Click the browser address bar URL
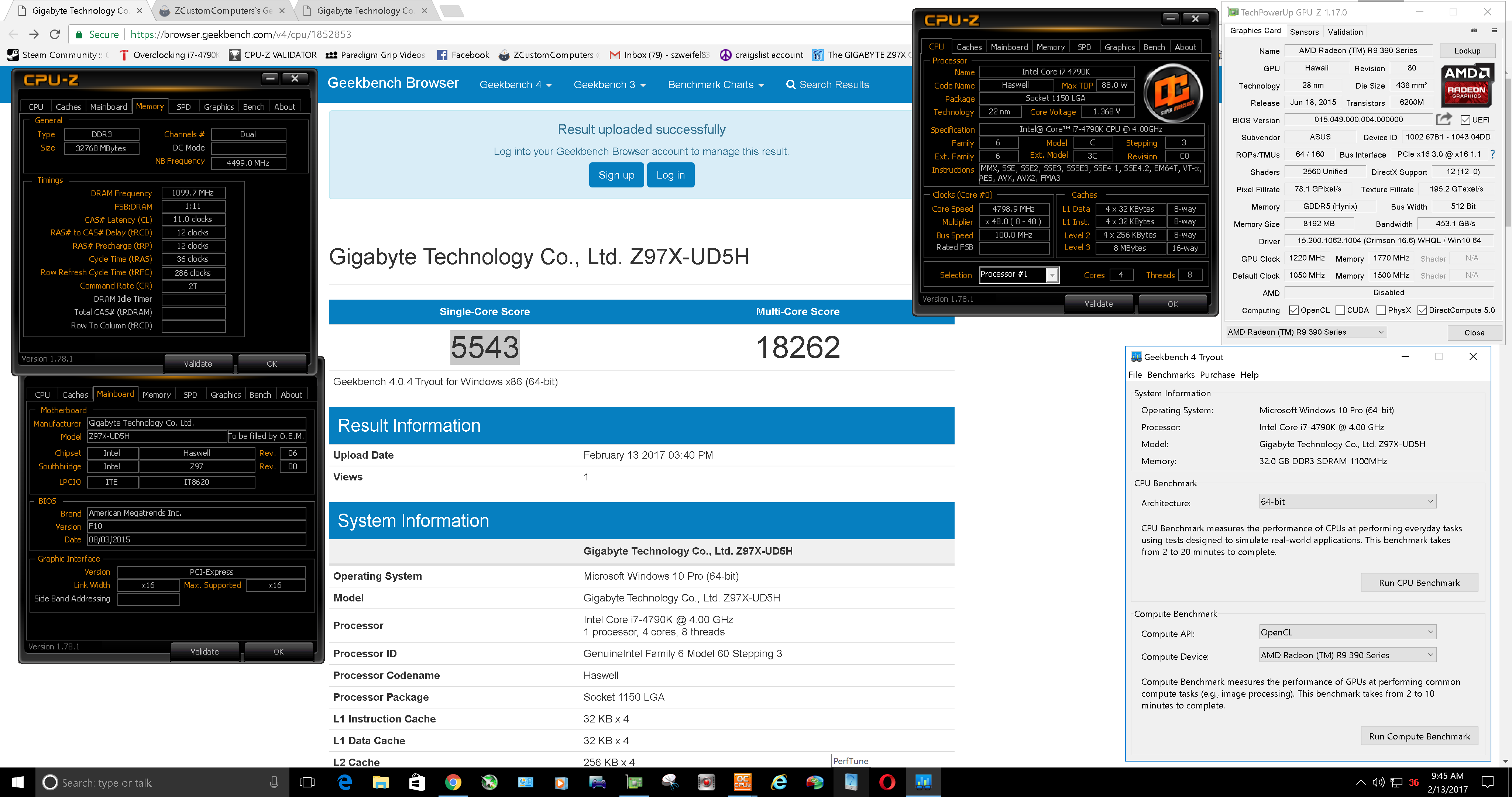The image size is (1512, 797). click(241, 34)
